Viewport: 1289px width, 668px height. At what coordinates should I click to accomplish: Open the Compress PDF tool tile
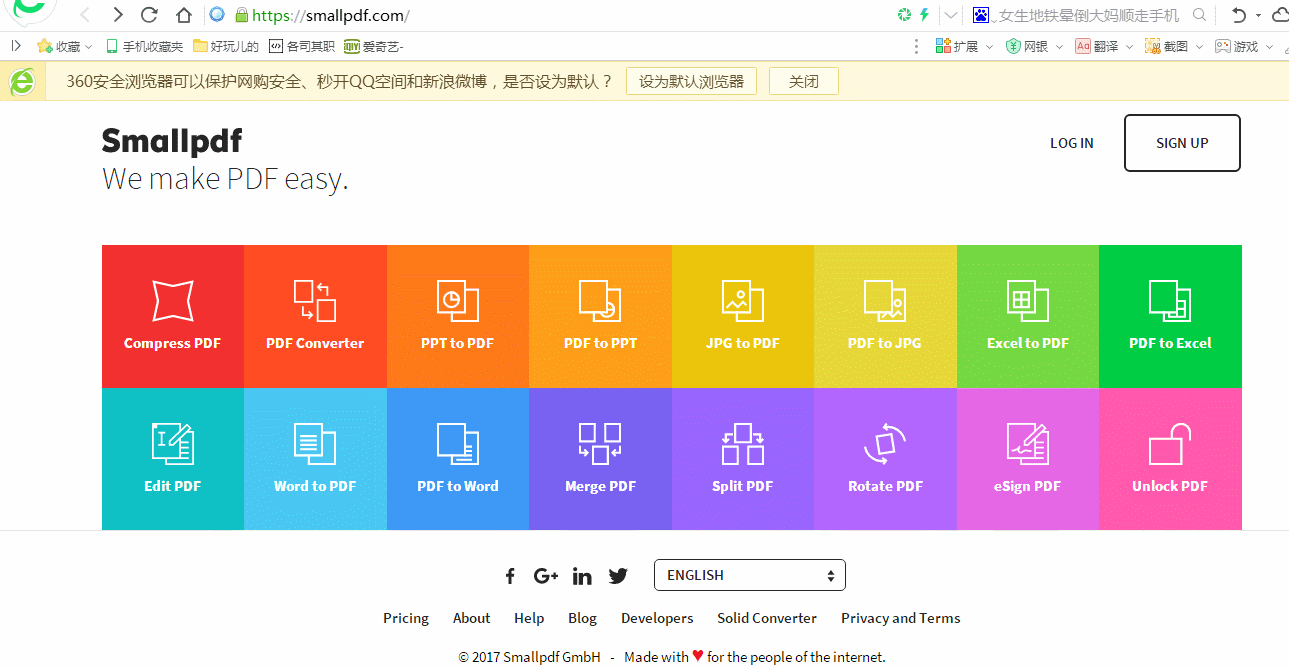173,316
